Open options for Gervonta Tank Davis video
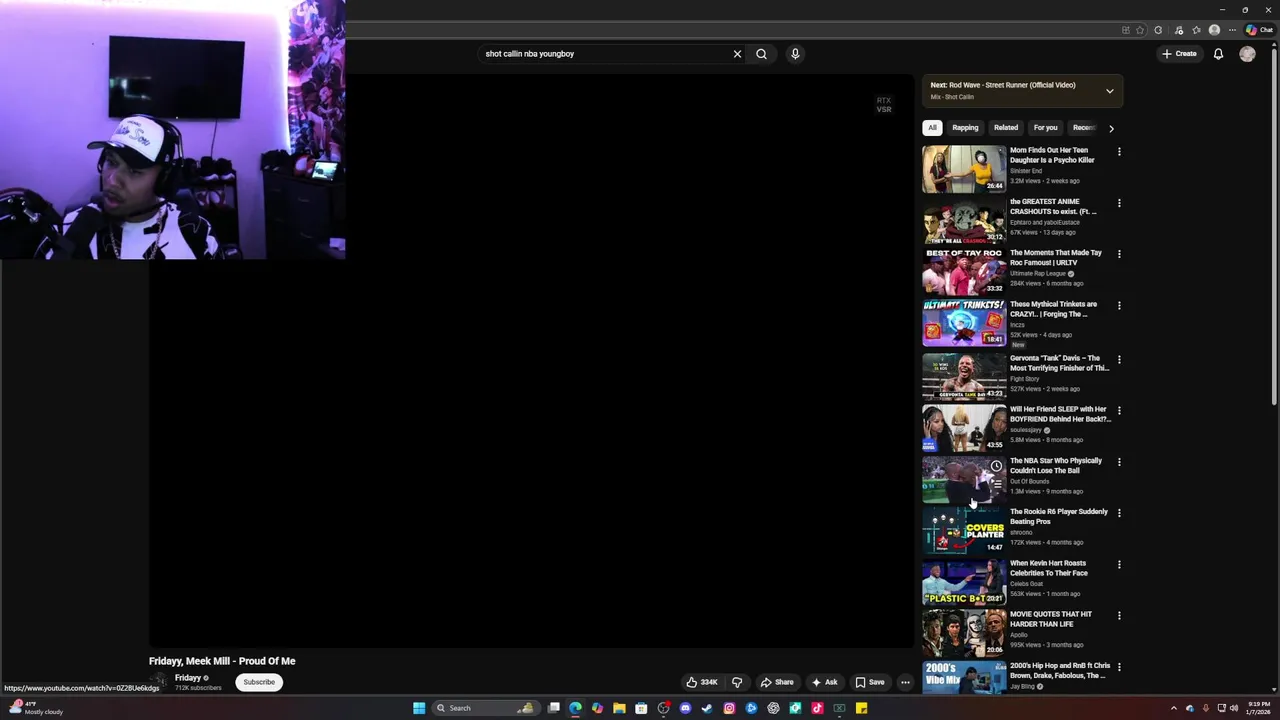Screen dimensions: 1280x720 pos(1119,359)
